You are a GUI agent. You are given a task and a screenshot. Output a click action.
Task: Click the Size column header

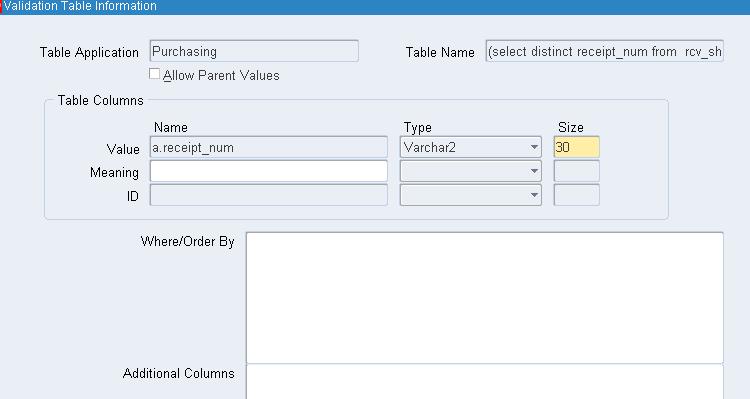(x=571, y=128)
